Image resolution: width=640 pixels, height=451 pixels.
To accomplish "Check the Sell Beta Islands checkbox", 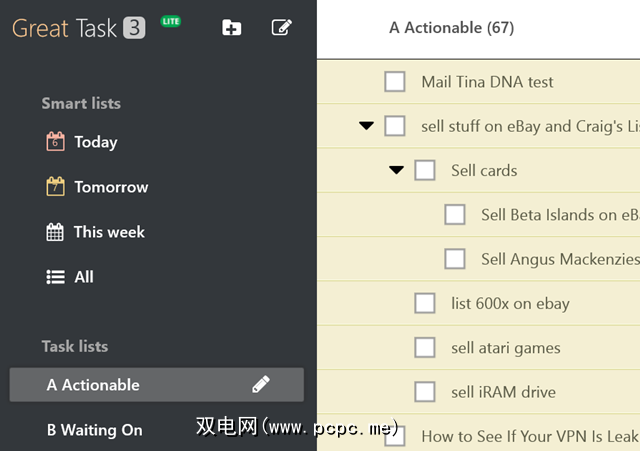I will coord(455,215).
